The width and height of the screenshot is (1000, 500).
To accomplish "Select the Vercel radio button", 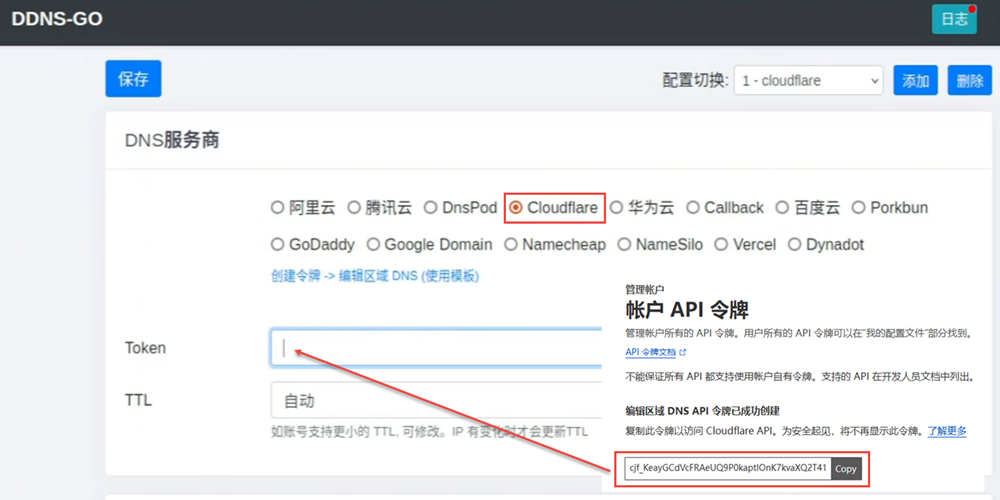I will coord(721,244).
